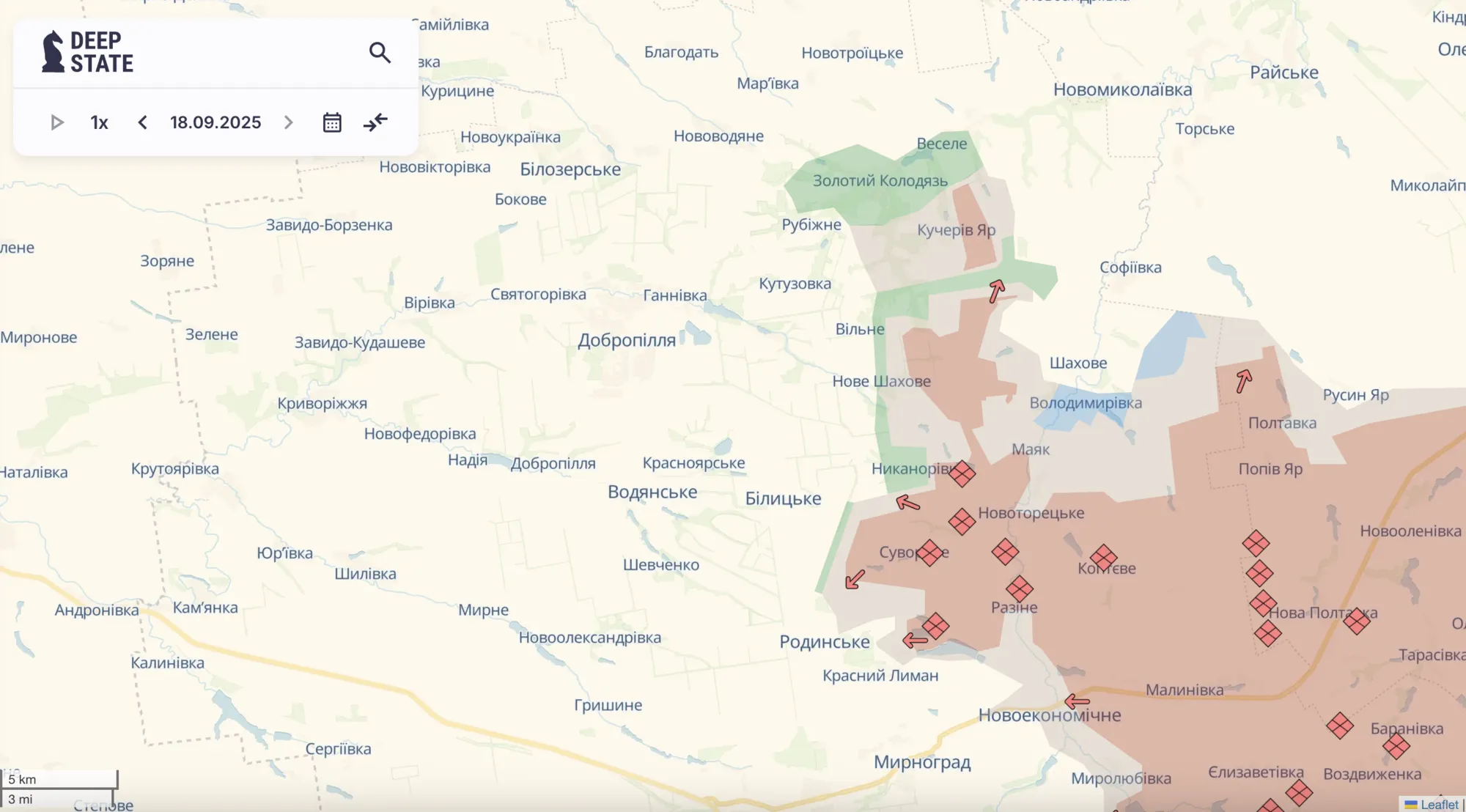Switch playback speed by clicking 1x
The height and width of the screenshot is (812, 1466).
pos(100,122)
